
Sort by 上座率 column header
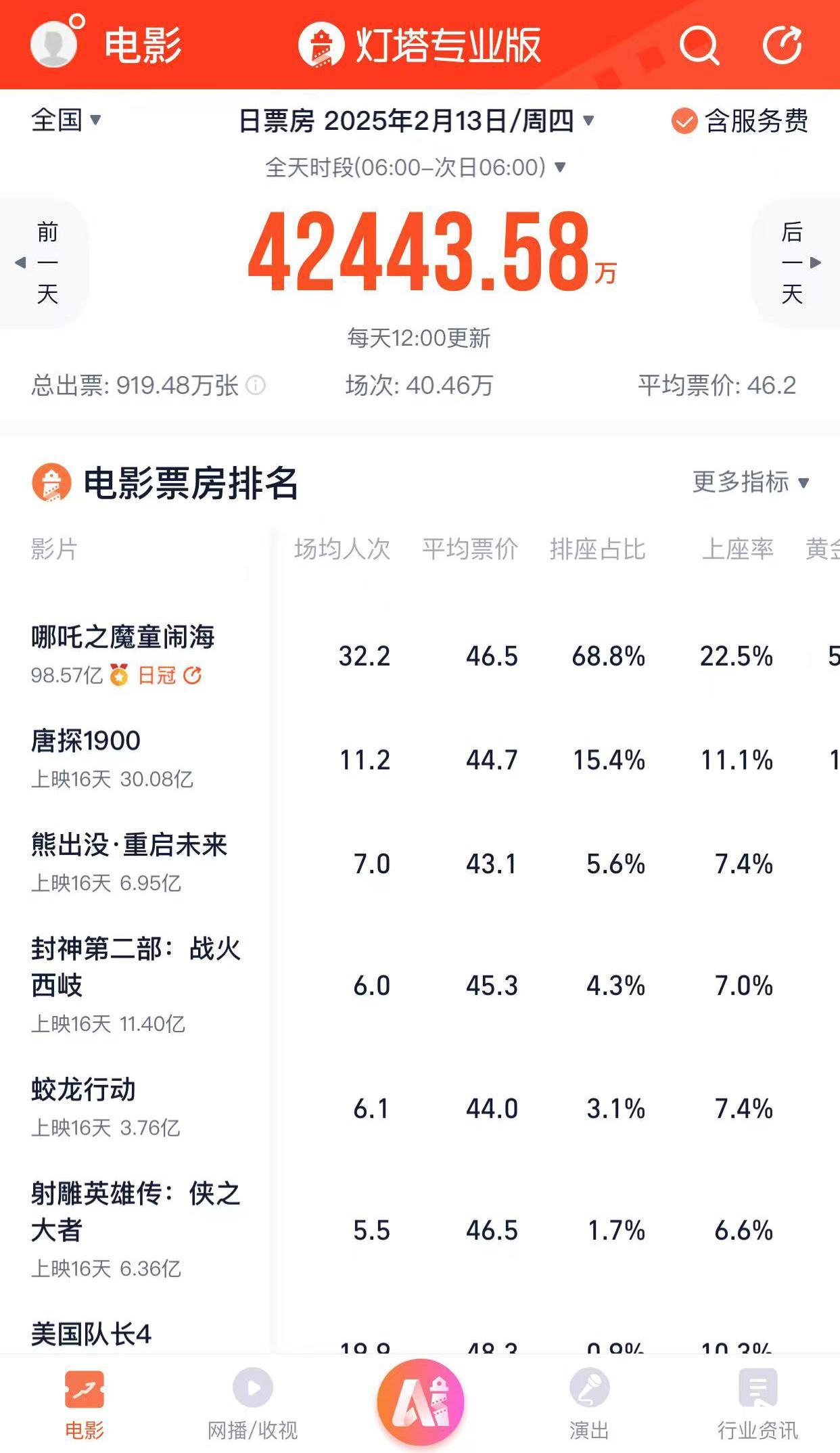click(x=737, y=549)
